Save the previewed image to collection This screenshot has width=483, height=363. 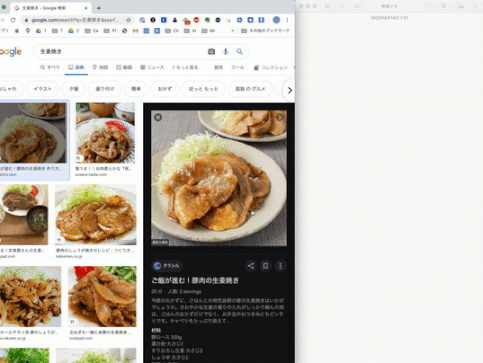tap(266, 266)
